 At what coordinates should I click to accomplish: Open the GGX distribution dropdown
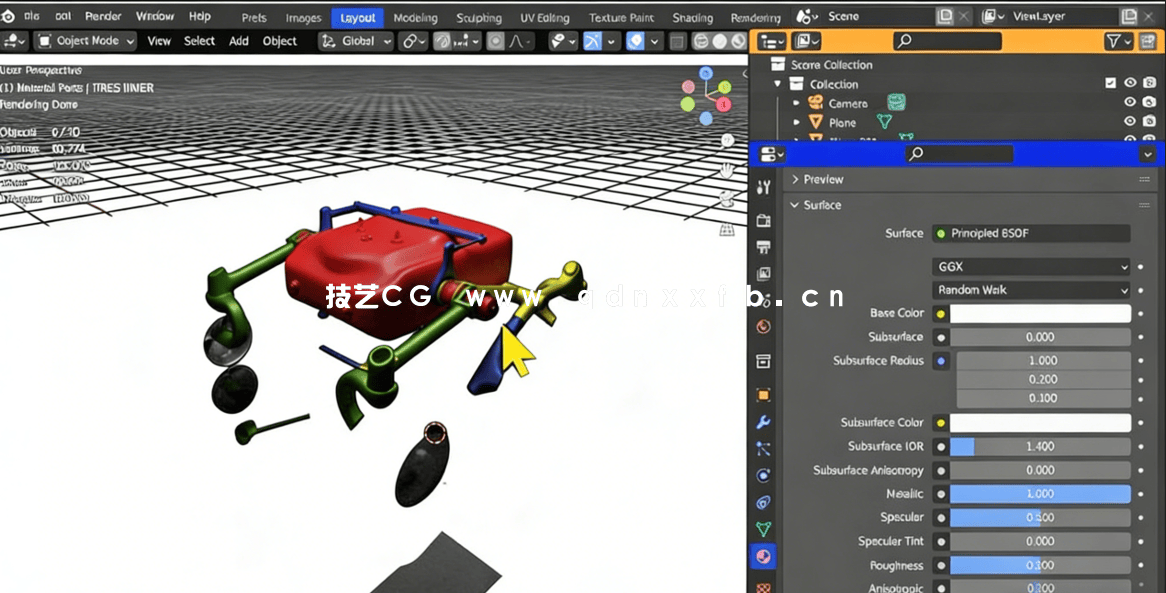1030,267
